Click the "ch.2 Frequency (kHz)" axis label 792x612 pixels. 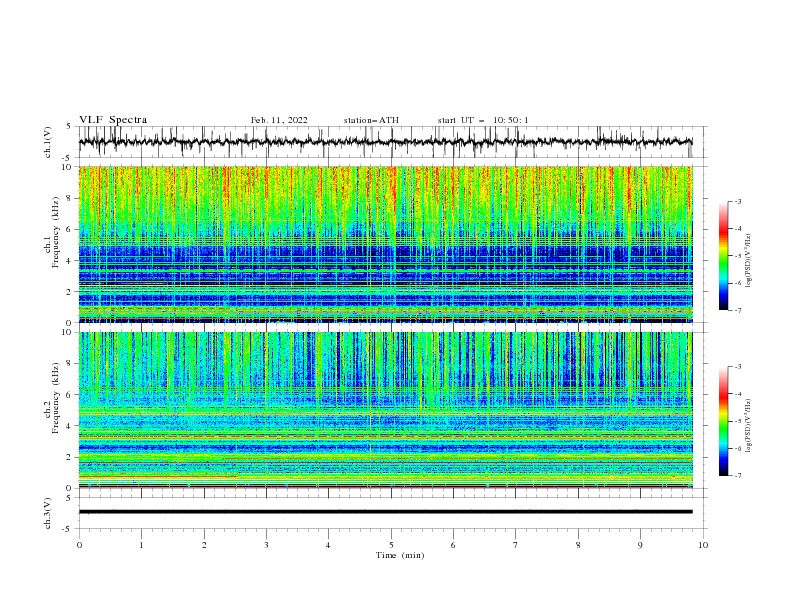53,398
